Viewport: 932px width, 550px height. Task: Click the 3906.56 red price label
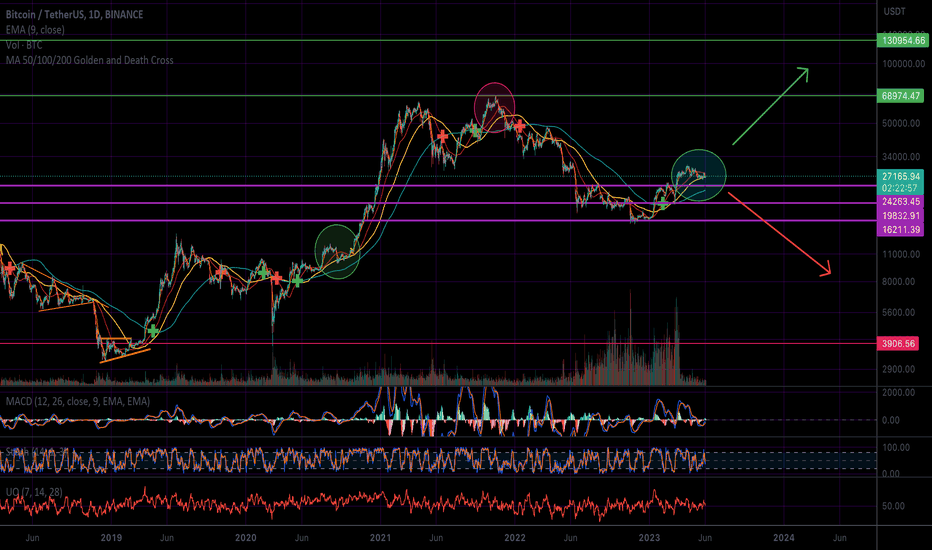(898, 344)
